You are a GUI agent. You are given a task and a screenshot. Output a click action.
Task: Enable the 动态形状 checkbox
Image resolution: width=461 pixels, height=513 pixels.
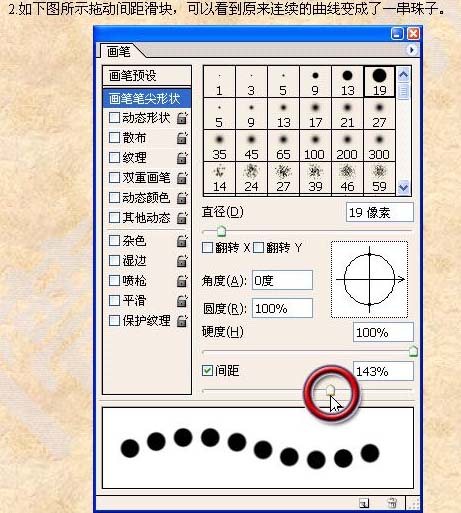tap(114, 118)
